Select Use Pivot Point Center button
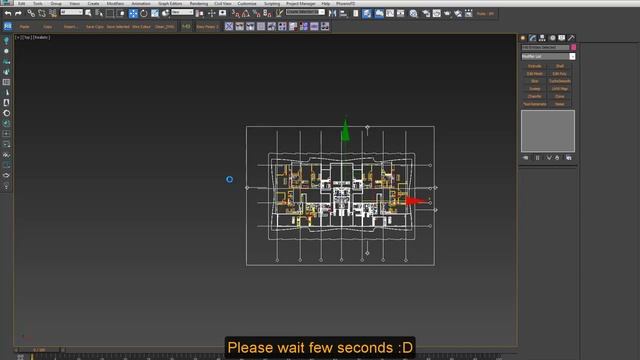Viewport: 640px width, 360px height. tap(200, 13)
